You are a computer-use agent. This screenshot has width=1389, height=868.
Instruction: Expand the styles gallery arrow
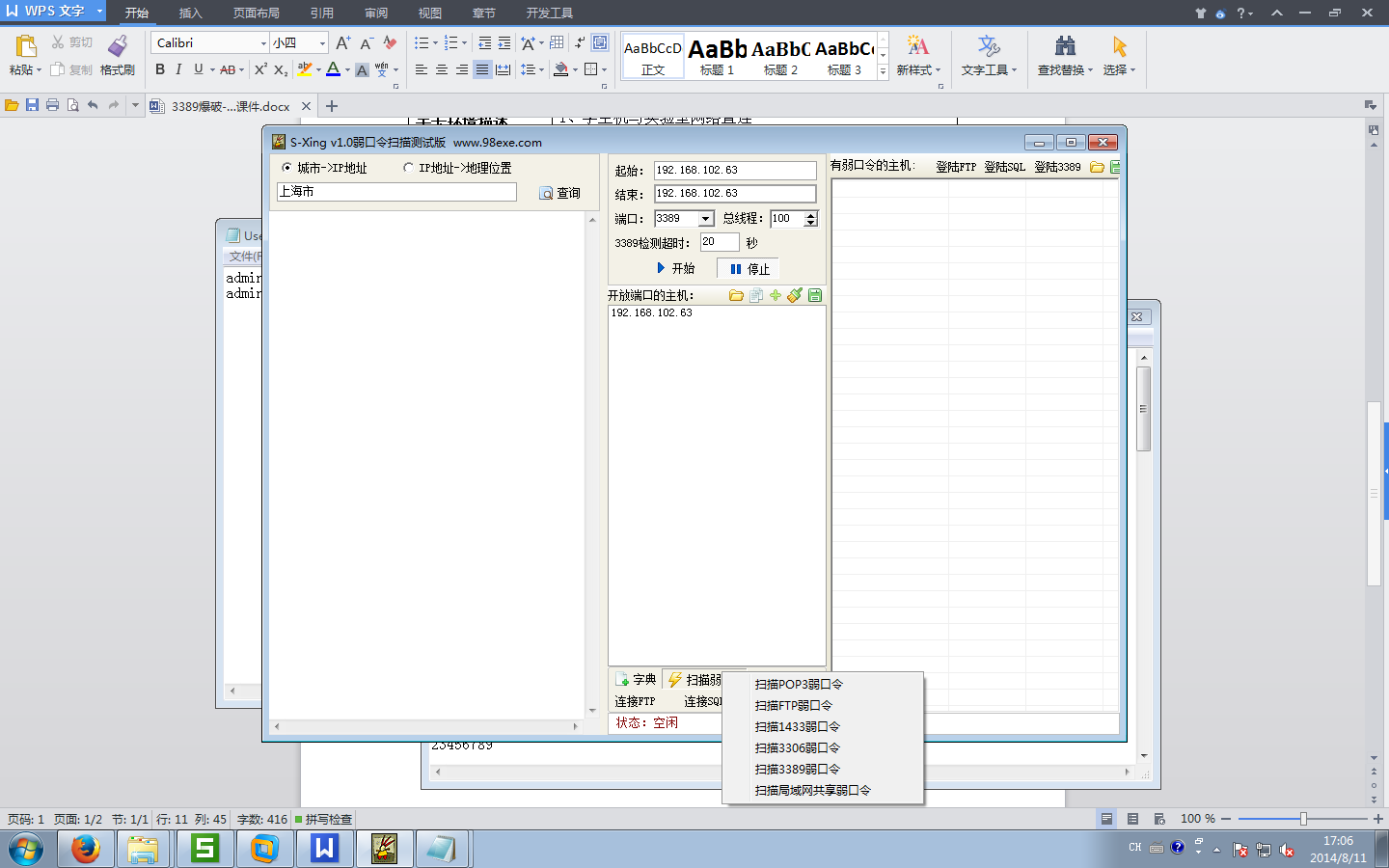point(883,72)
